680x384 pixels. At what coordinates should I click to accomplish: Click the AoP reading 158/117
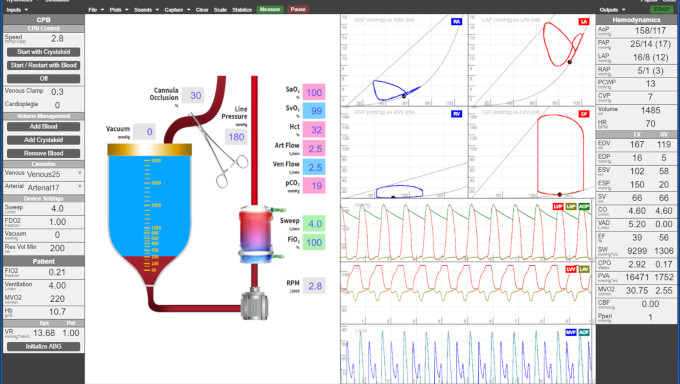650,30
